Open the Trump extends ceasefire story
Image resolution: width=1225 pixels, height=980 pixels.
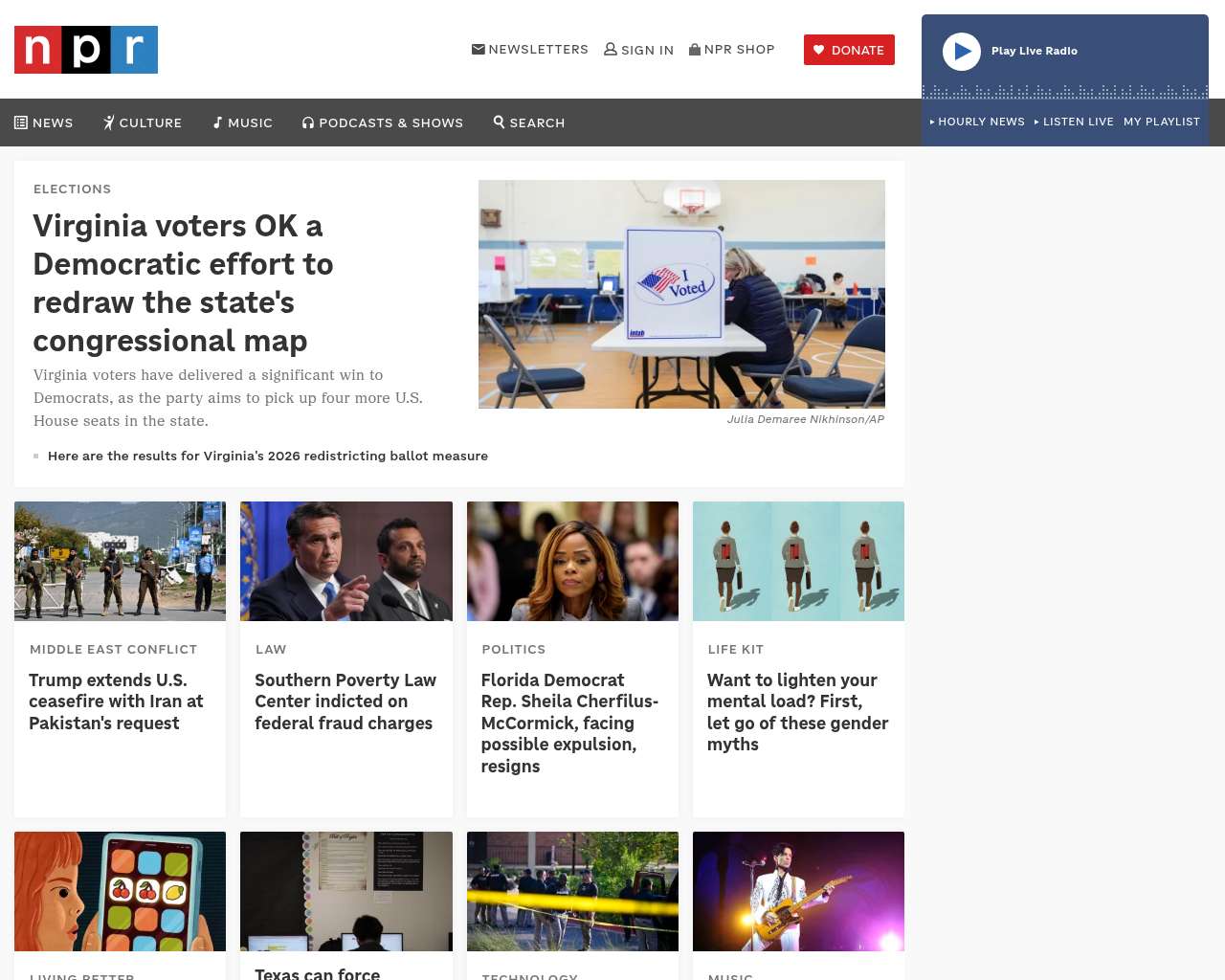point(116,702)
